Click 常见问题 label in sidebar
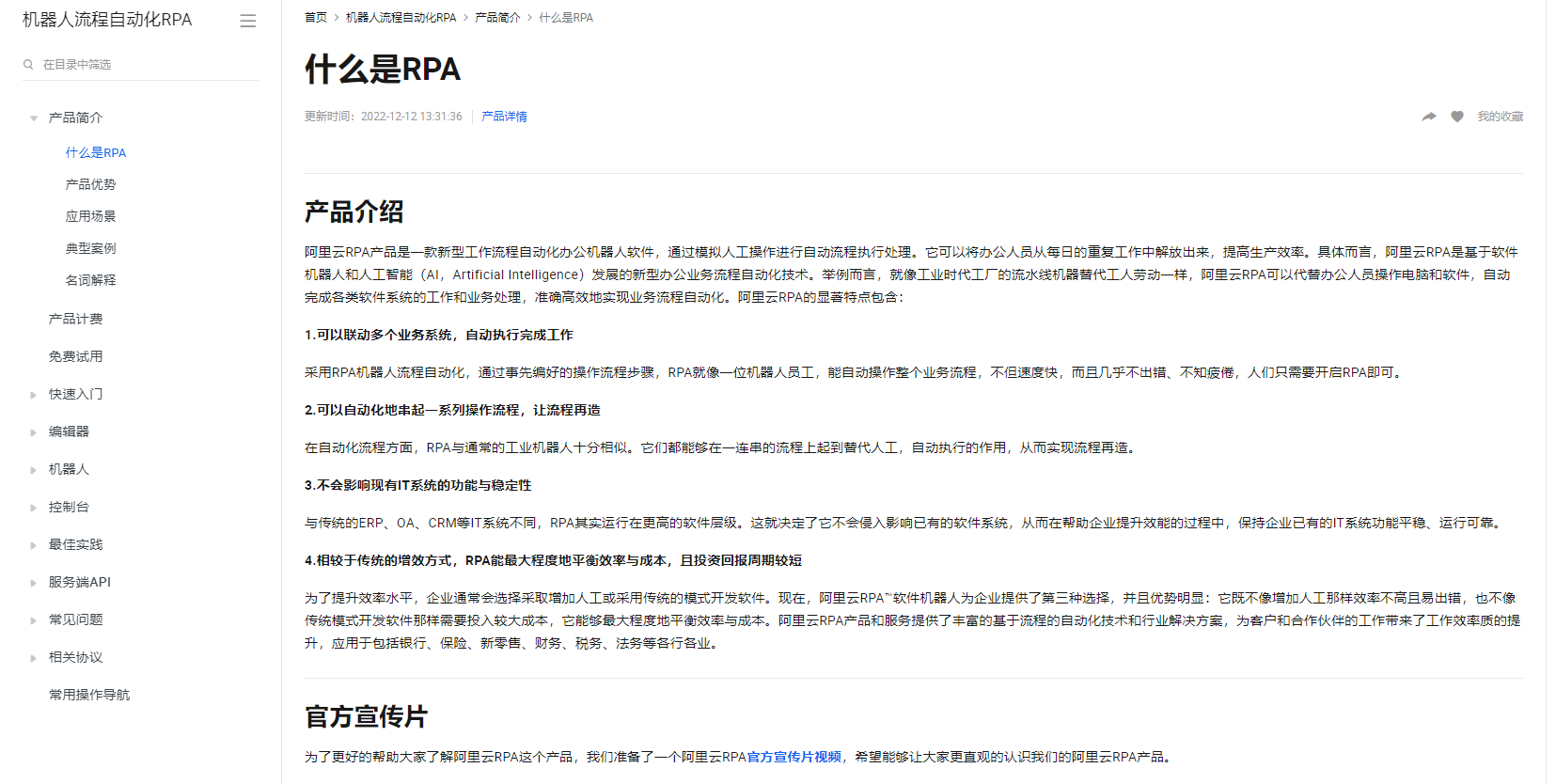 pos(76,619)
